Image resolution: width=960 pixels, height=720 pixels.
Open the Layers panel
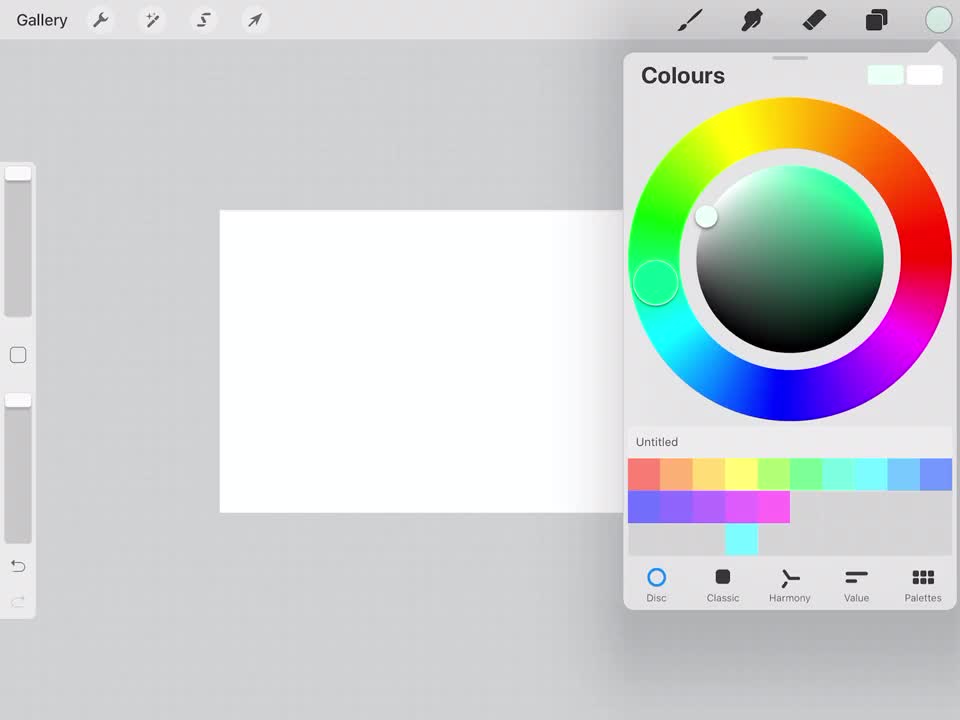pyautogui.click(x=876, y=20)
